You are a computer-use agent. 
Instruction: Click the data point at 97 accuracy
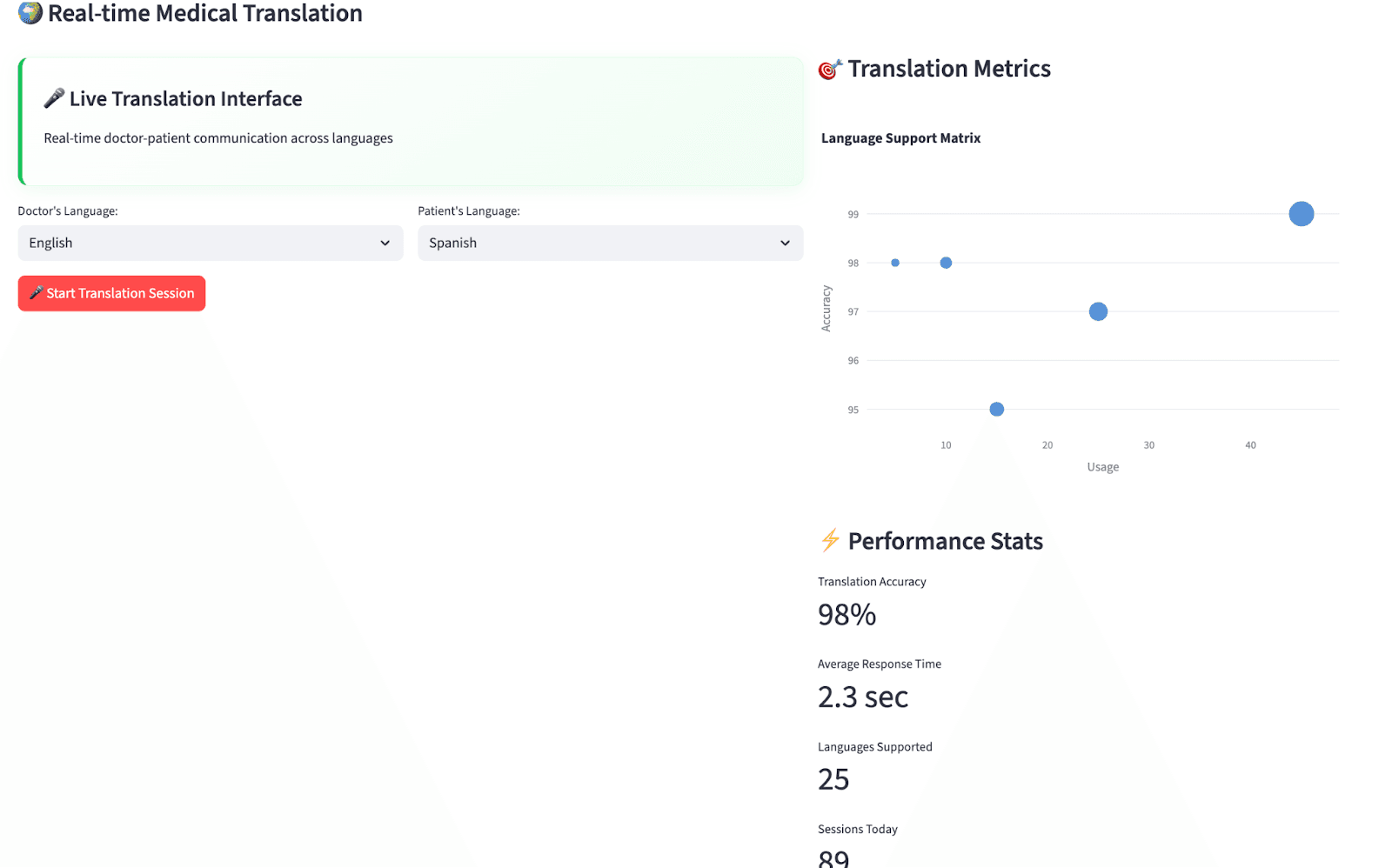[x=1098, y=311]
